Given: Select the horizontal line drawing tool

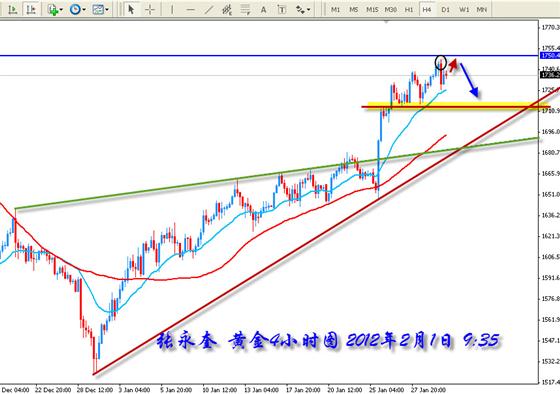Looking at the screenshot, I should 190,10.
